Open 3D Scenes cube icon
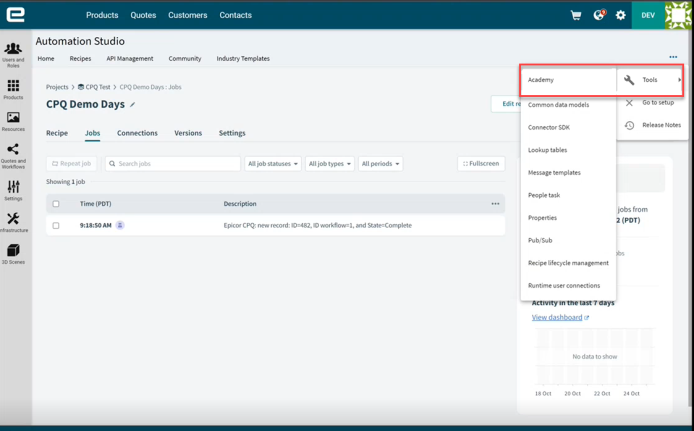Screen dimensions: 694x431 [13, 250]
